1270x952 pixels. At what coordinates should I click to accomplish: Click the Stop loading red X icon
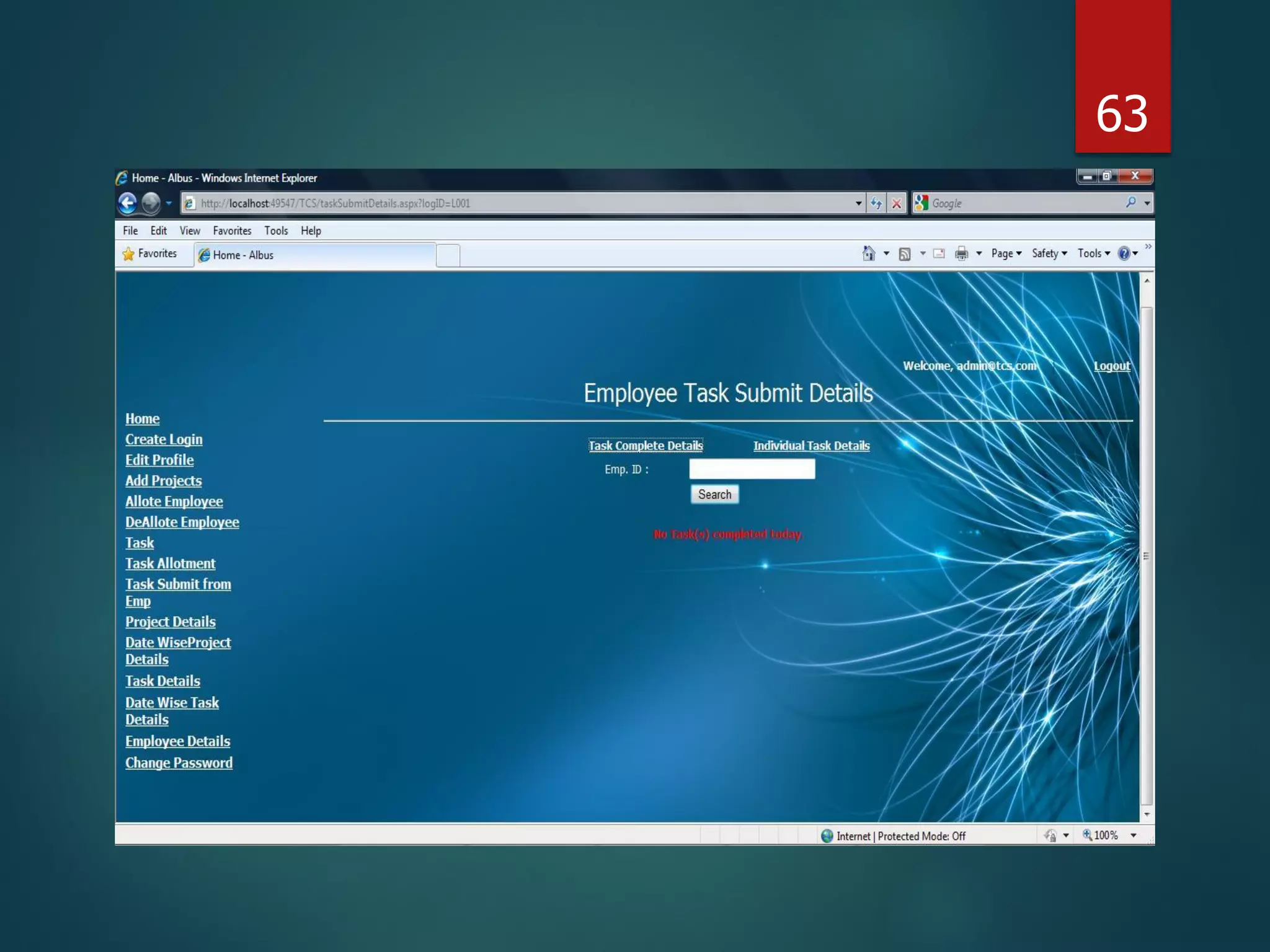click(896, 203)
